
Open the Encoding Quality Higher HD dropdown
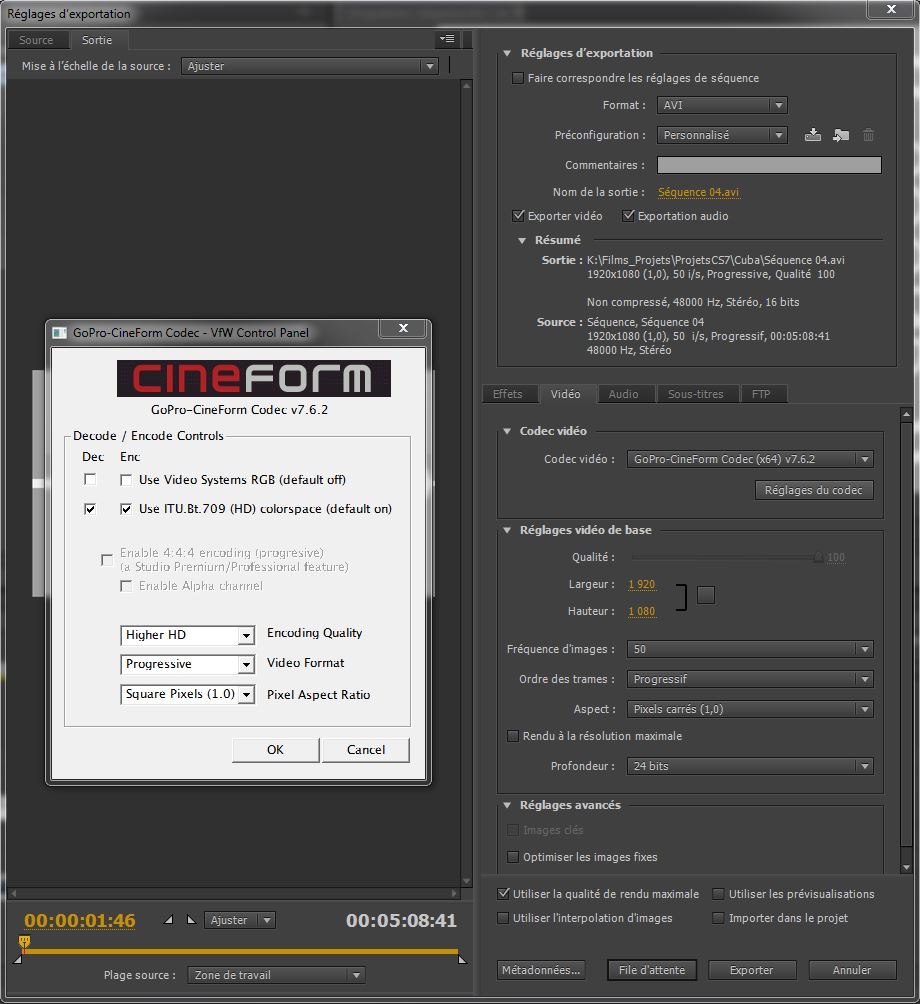[x=188, y=635]
